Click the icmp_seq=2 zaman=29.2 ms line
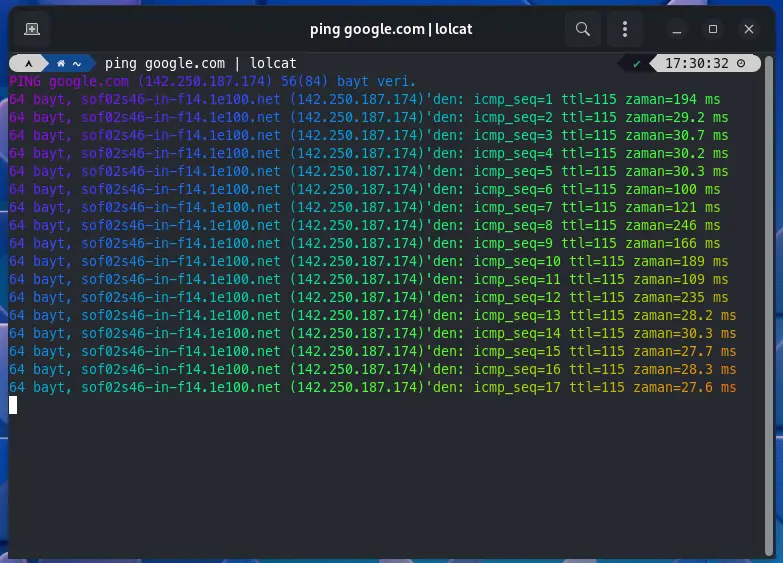Screen dimensions: 783x563 click(x=369, y=117)
